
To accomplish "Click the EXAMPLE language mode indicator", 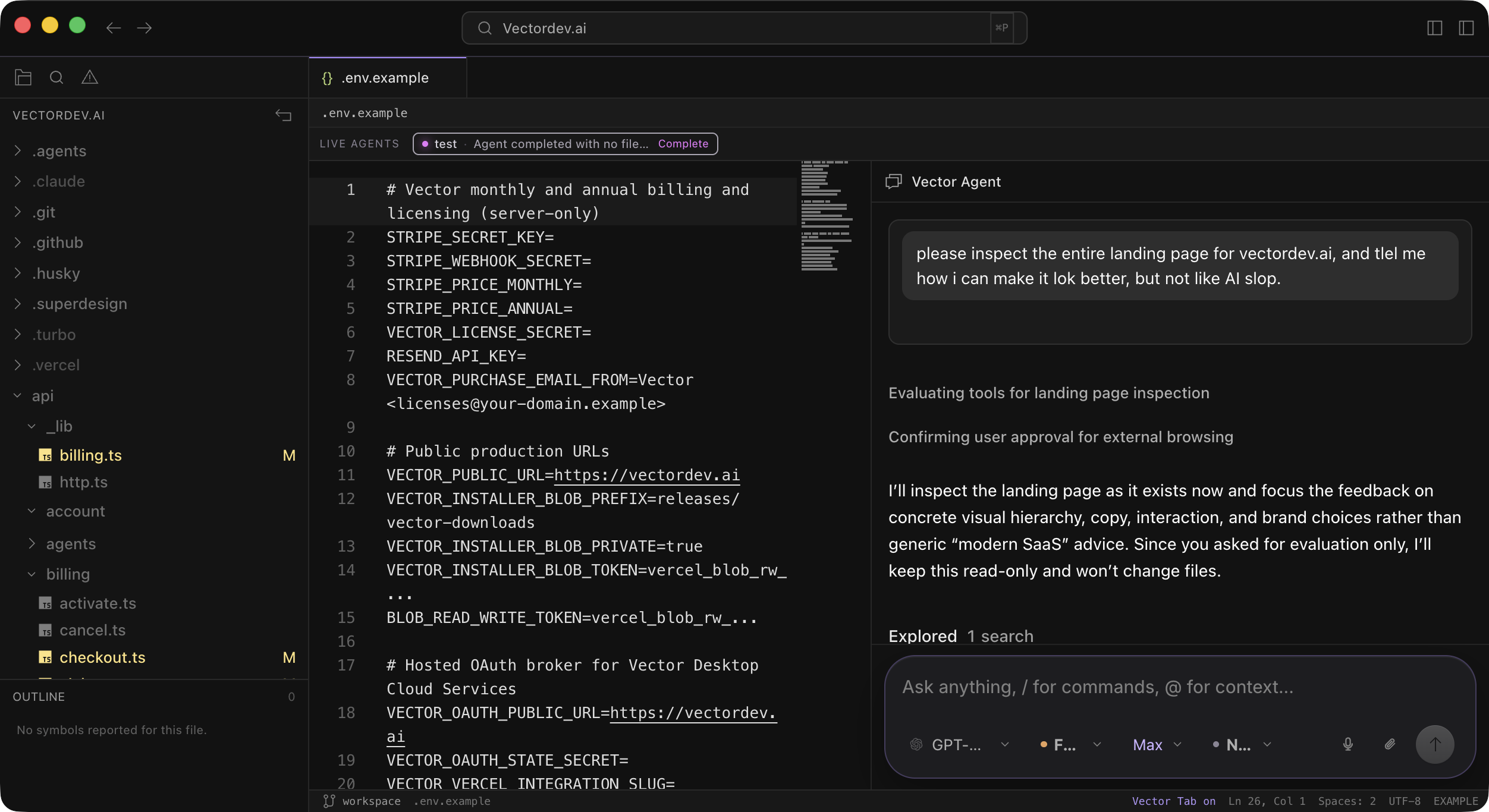I will (1456, 801).
